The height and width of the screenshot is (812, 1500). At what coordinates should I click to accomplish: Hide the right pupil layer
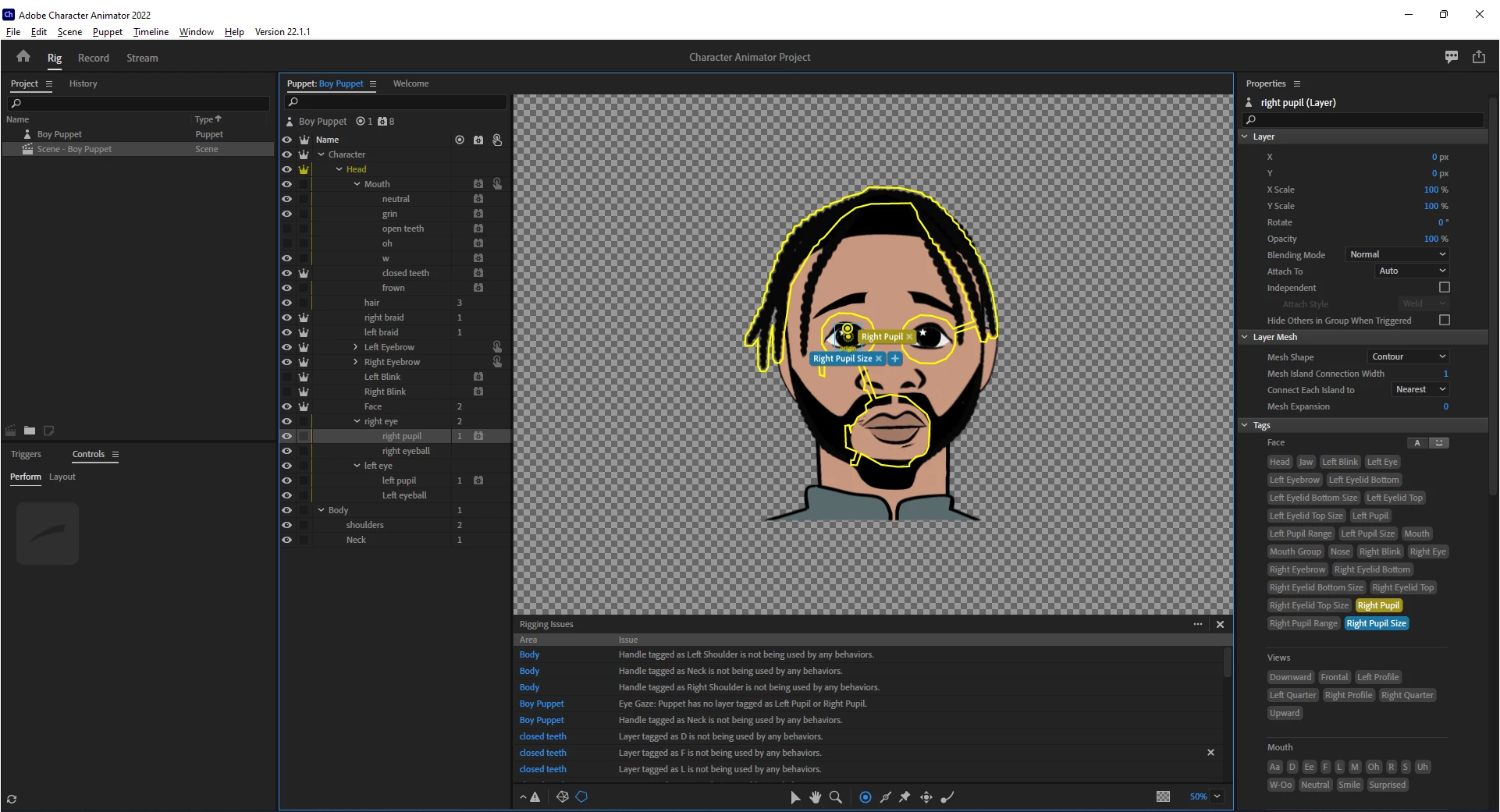286,436
